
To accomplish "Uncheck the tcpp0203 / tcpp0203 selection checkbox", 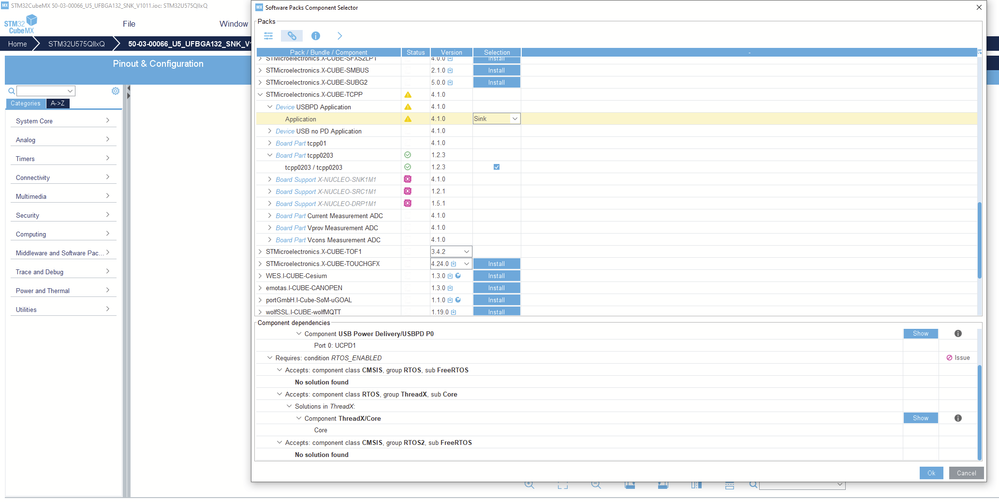I will (x=496, y=167).
